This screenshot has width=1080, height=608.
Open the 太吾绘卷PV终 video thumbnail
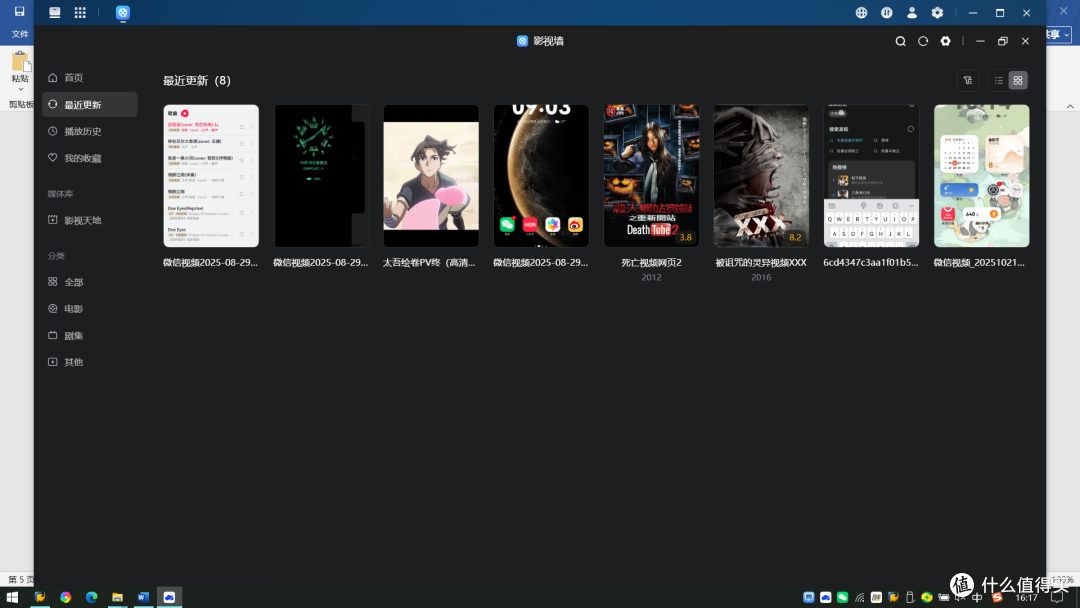(x=431, y=176)
